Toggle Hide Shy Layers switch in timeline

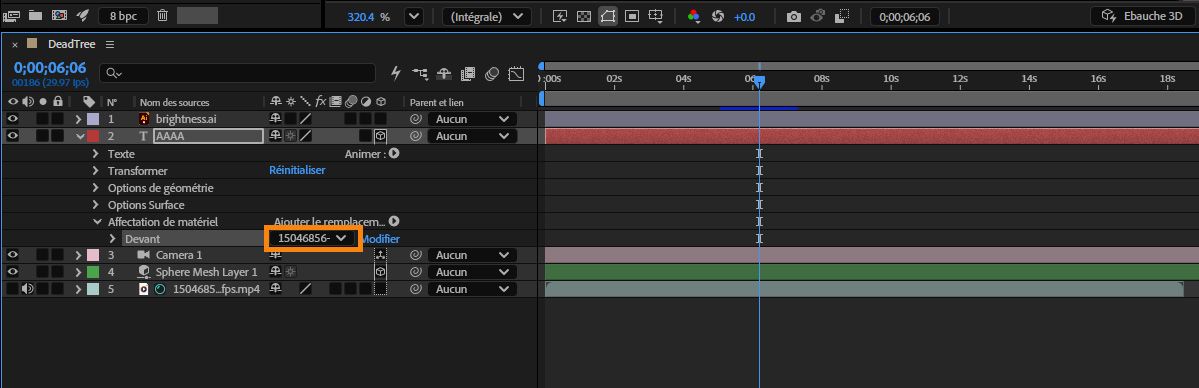coord(444,73)
